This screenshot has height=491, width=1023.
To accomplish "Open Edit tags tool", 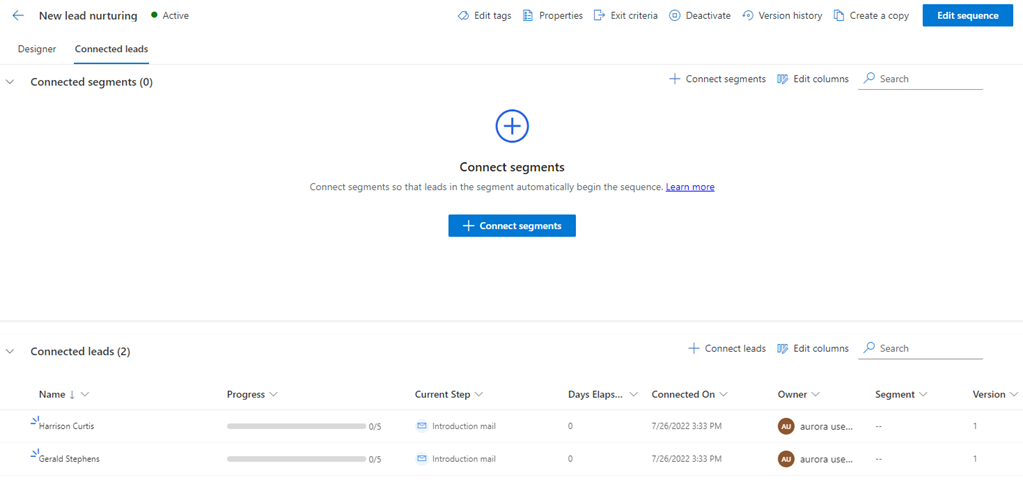I will point(483,16).
